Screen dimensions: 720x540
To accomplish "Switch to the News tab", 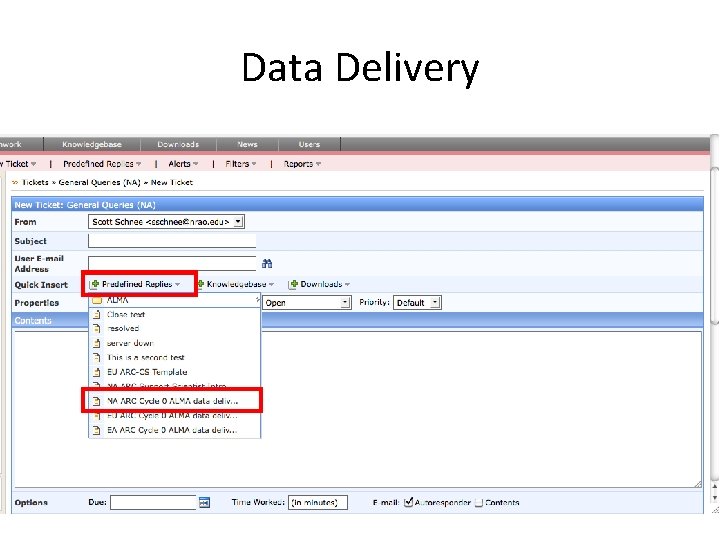I will tap(247, 144).
